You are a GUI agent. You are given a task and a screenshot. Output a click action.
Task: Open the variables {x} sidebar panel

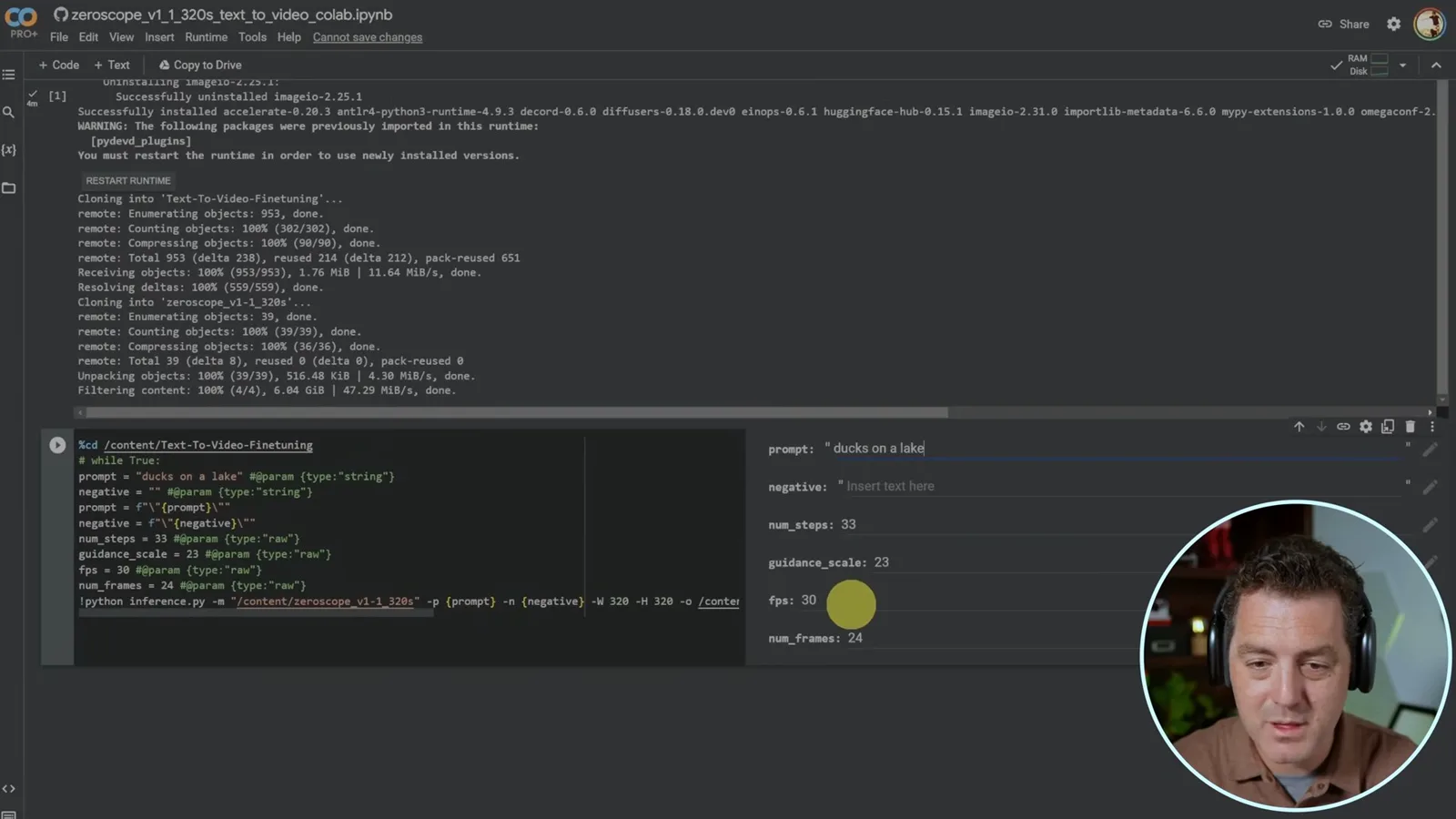pos(9,149)
